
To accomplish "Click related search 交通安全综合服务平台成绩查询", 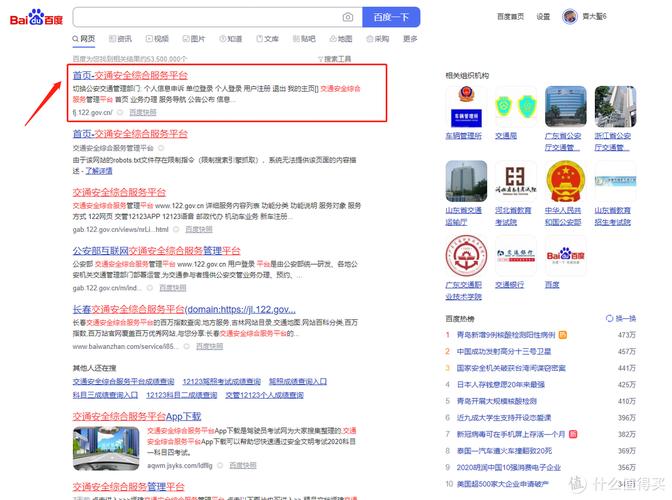I will (x=123, y=381).
